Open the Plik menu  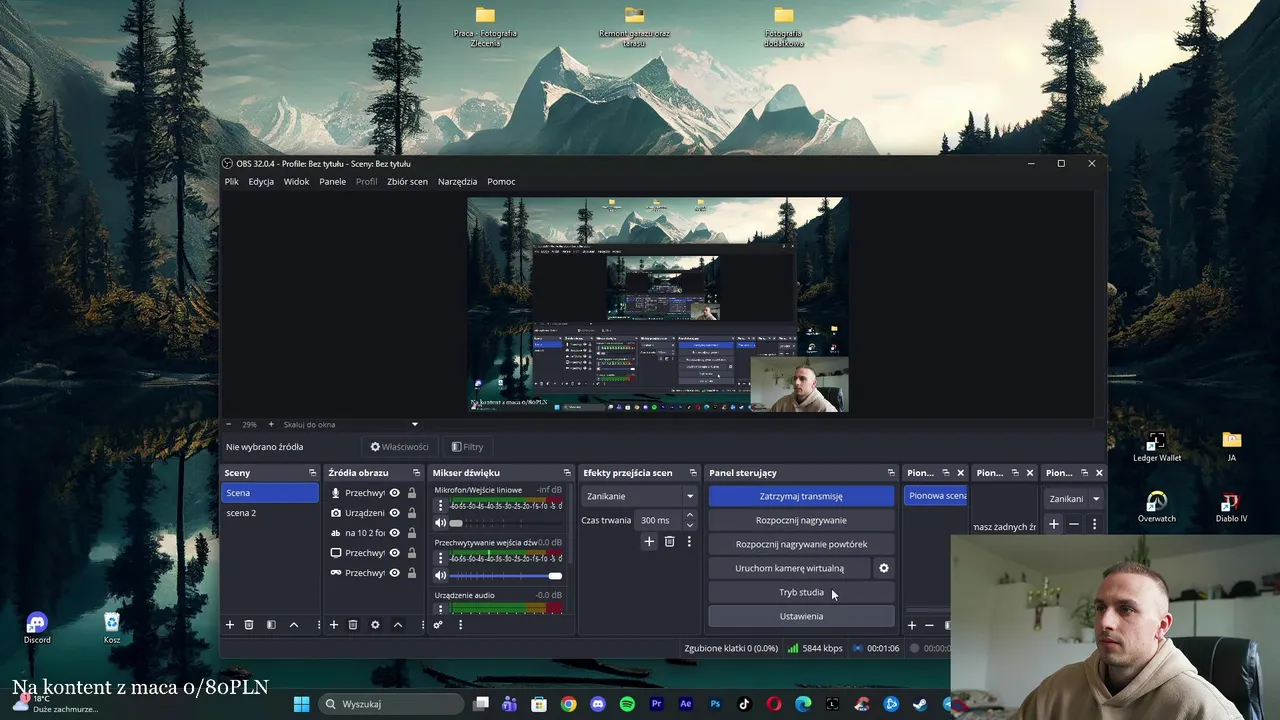coord(232,182)
